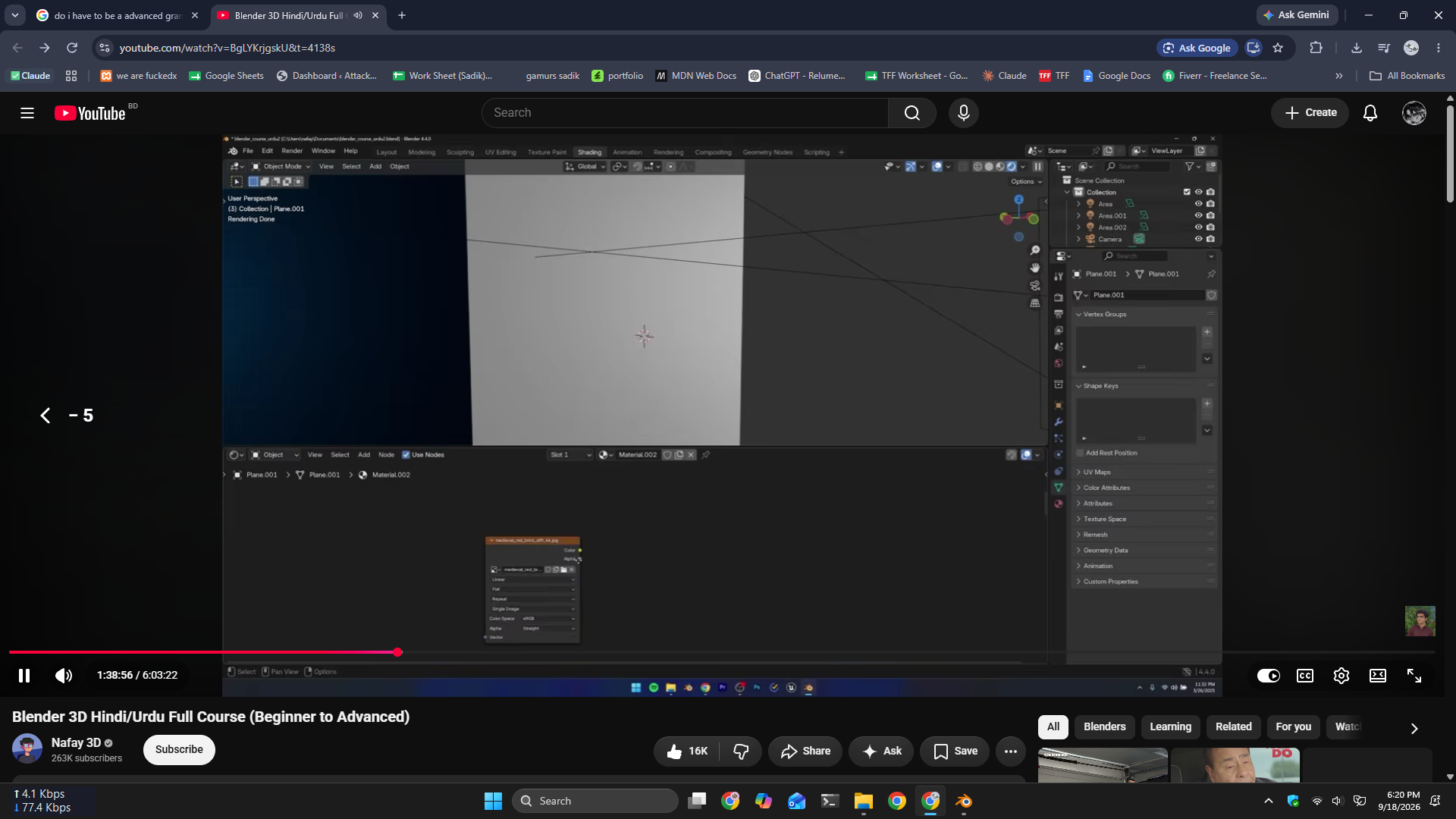Select the Blenders filter chip

[x=1105, y=726]
